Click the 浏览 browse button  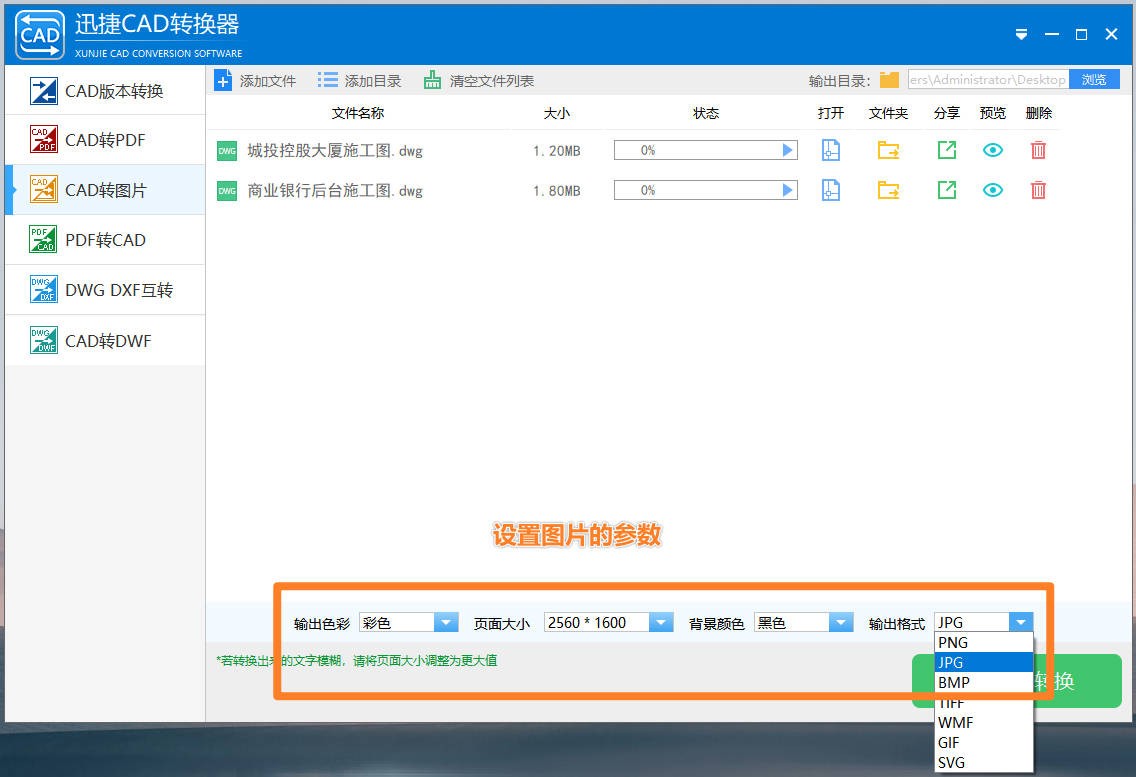(x=1095, y=79)
